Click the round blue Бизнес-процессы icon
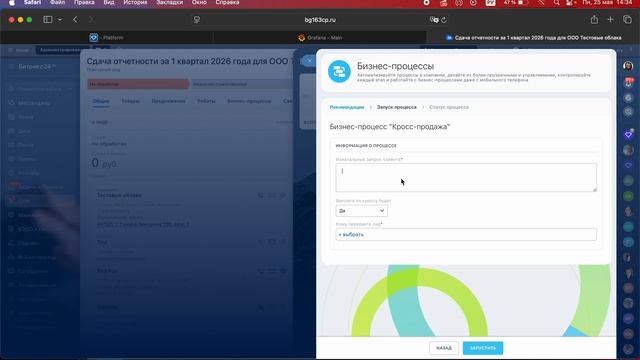The image size is (640, 360). (339, 71)
